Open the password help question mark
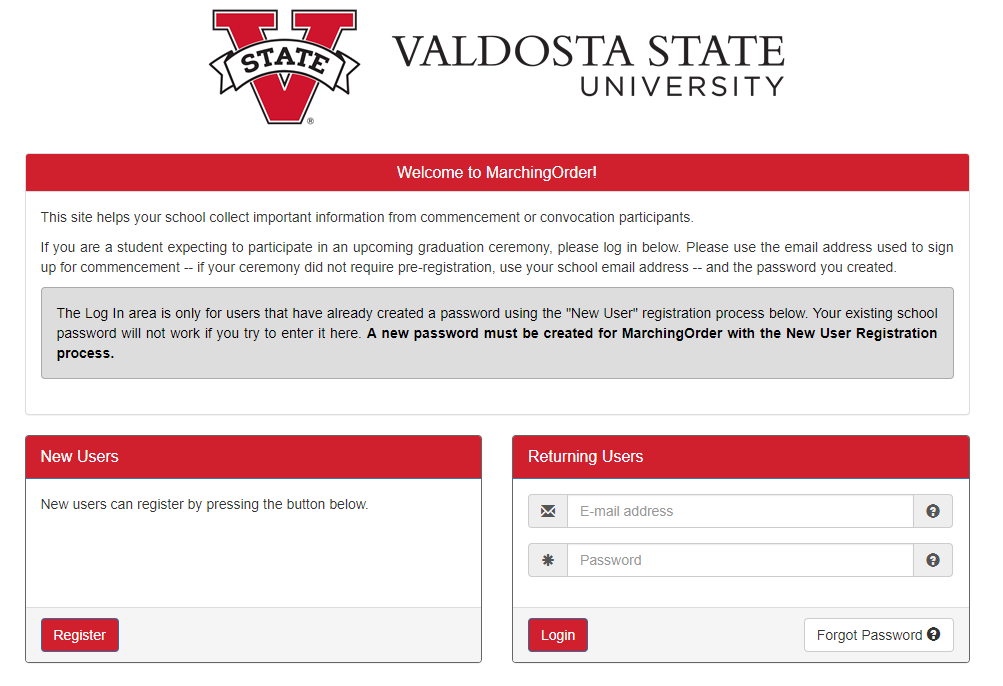This screenshot has height=686, width=1003. pyautogui.click(x=932, y=560)
